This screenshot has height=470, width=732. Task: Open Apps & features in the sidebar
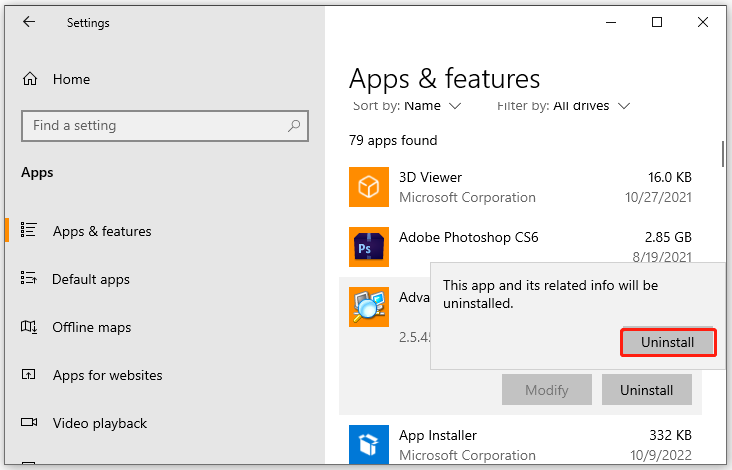(x=102, y=231)
